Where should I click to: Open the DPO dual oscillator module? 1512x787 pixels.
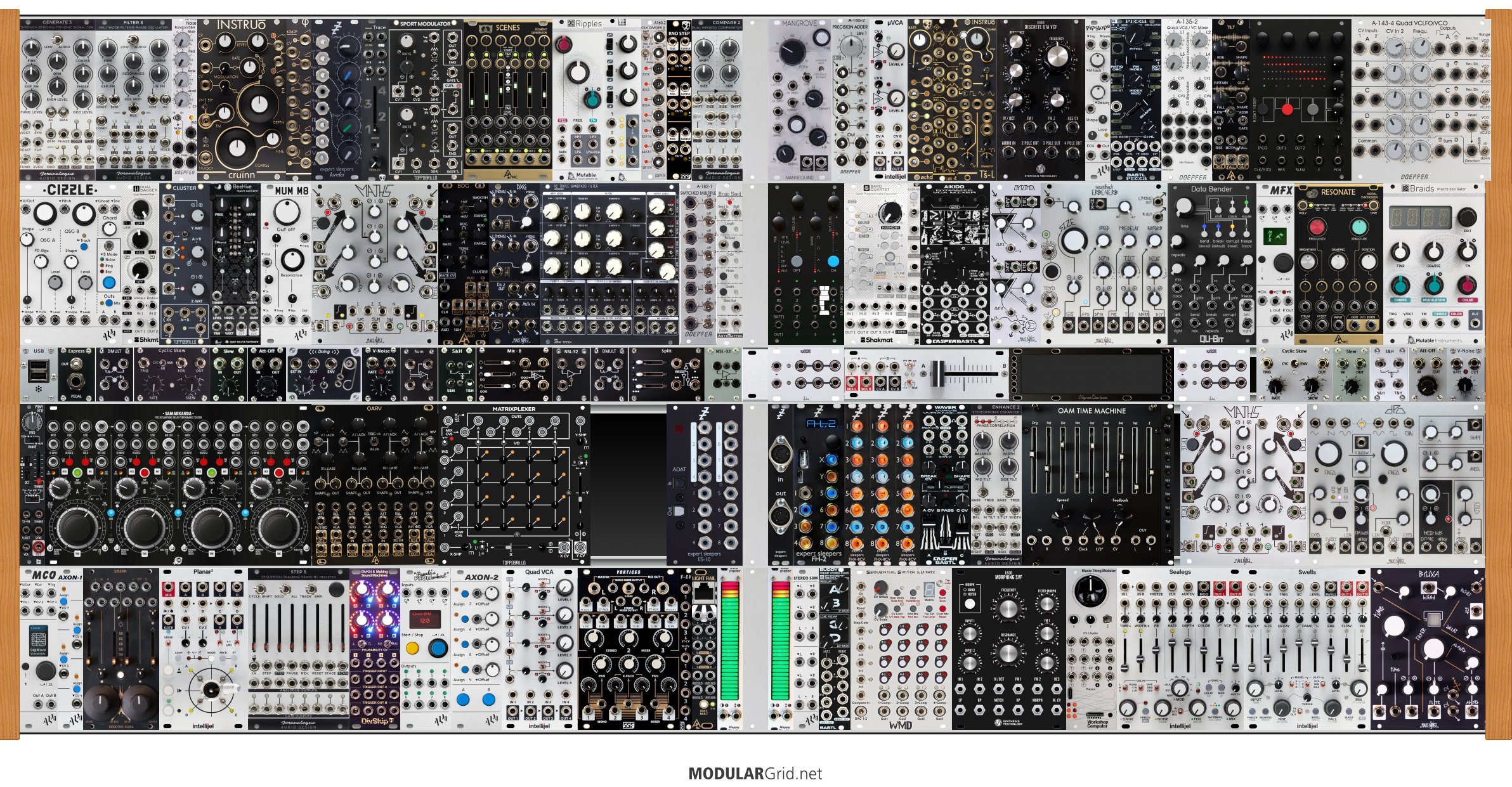point(1396,485)
